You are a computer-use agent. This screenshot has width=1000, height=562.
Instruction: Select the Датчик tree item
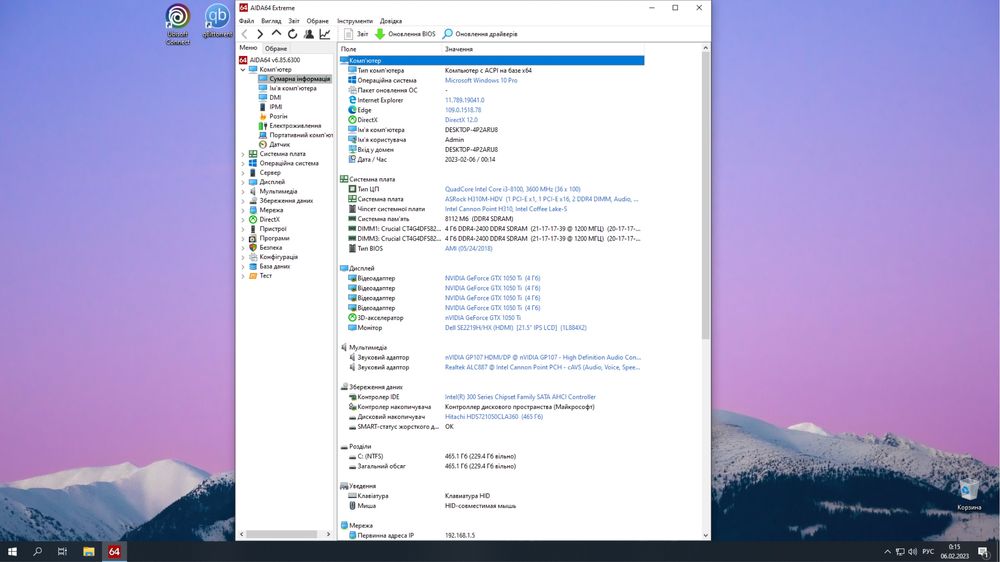coord(274,144)
